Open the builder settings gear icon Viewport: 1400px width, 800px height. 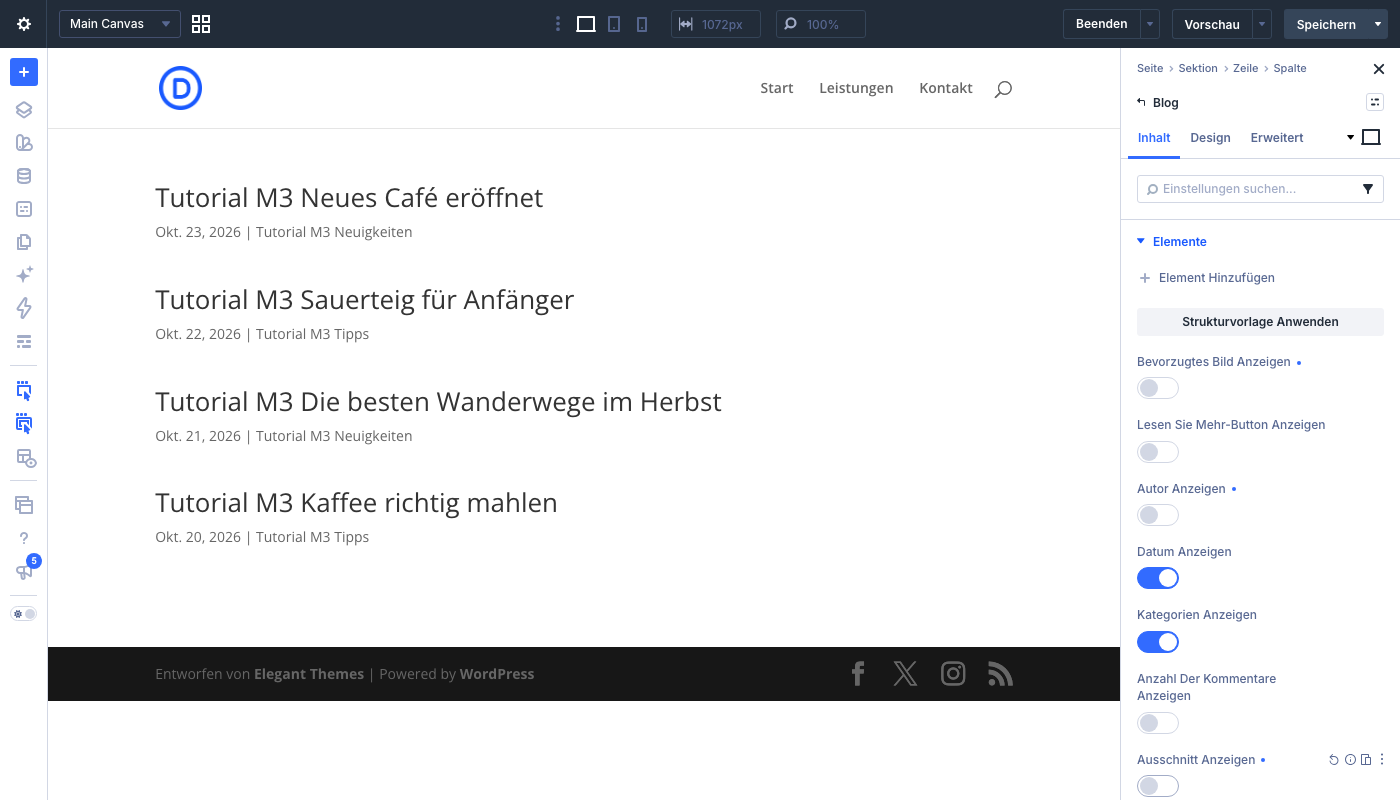click(x=24, y=24)
